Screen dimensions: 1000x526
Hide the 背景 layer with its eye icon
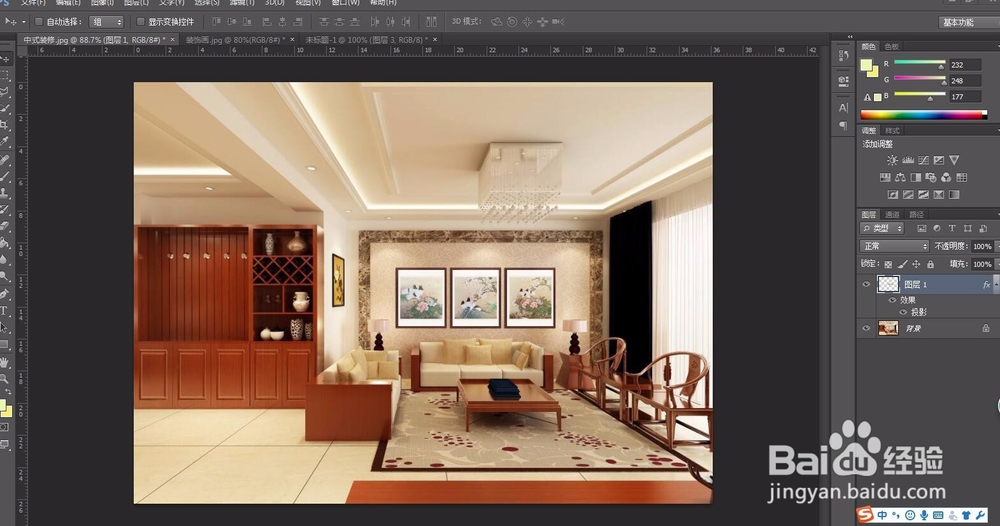pos(866,328)
